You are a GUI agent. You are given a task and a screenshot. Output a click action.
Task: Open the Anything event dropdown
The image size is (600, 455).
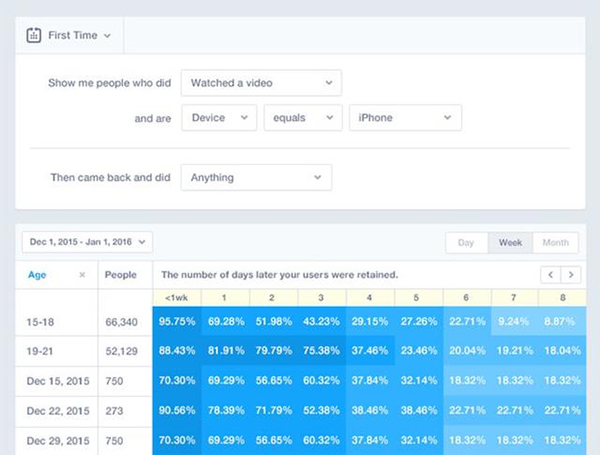click(255, 177)
